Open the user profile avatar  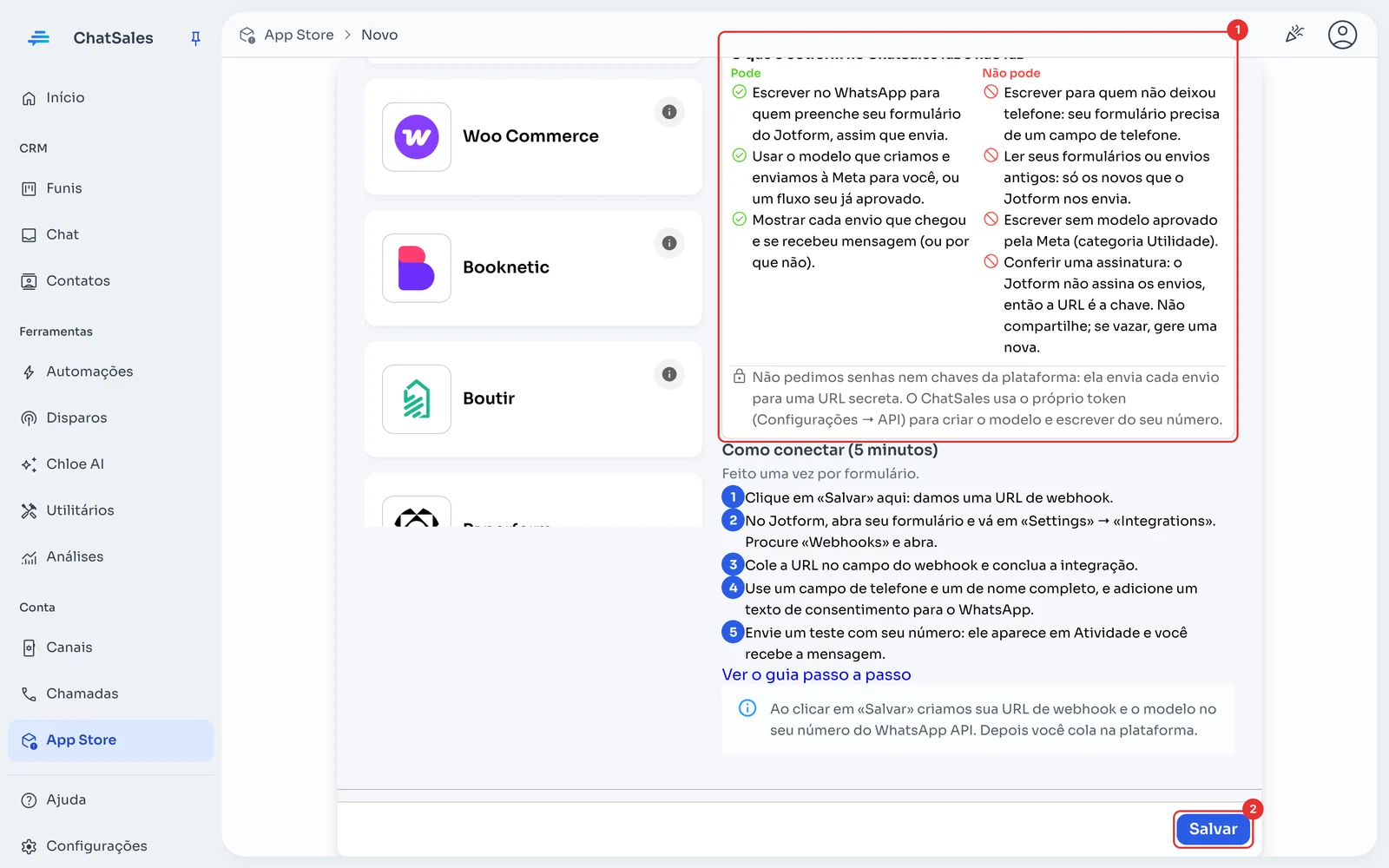coord(1342,35)
